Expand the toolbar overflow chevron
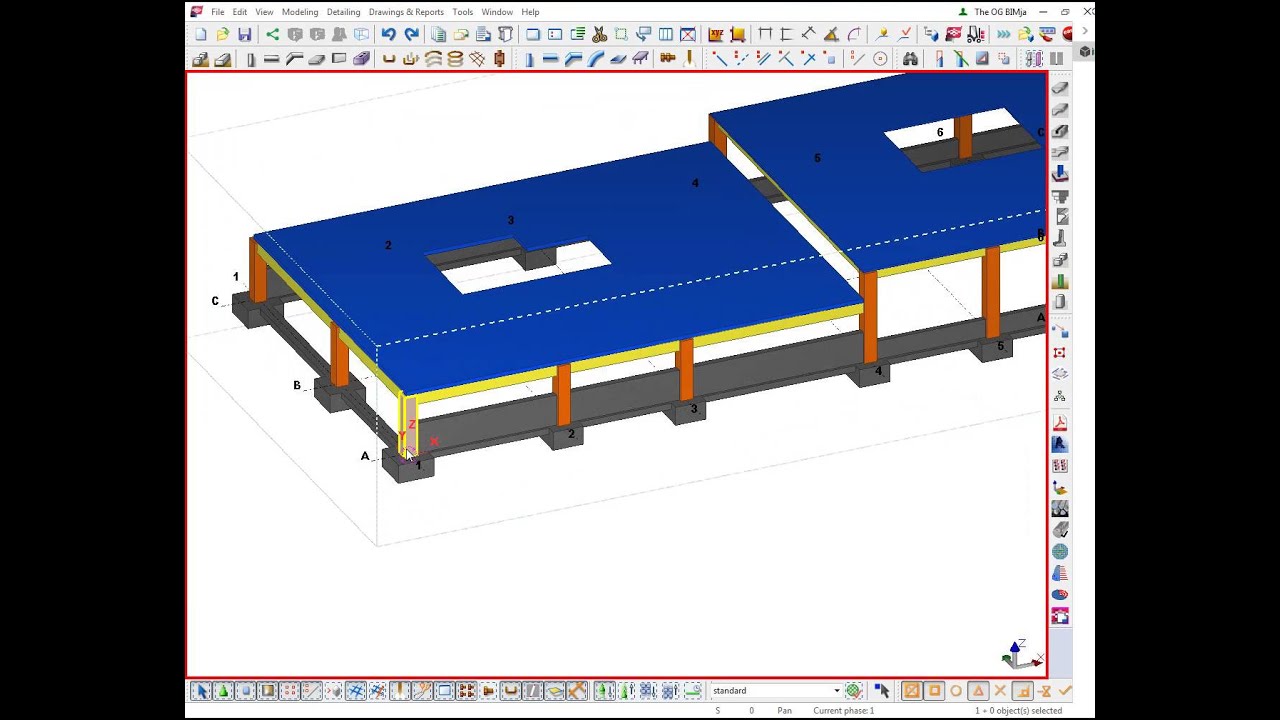1280x720 pixels. 1084,31
